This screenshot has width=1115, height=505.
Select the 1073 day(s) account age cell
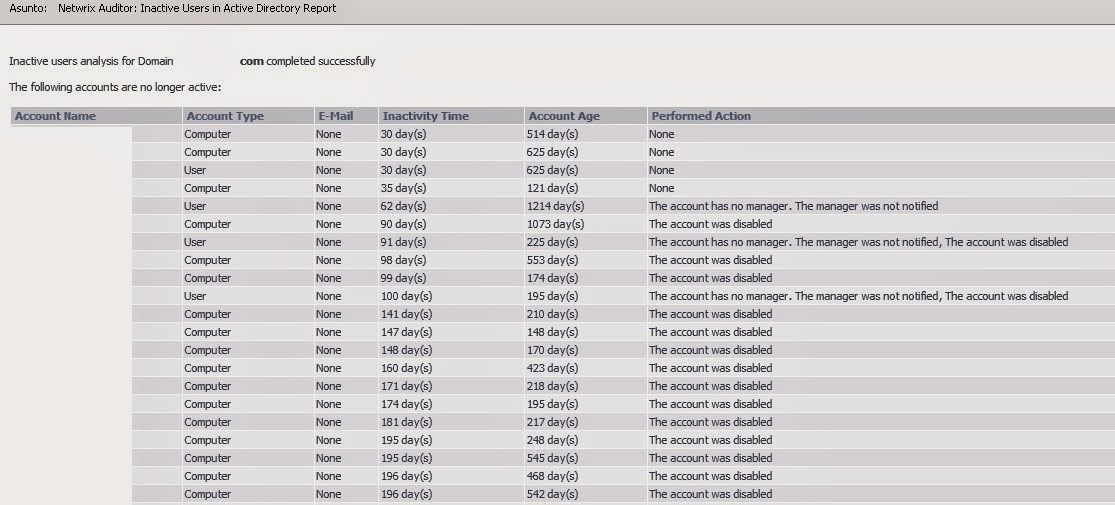click(555, 224)
